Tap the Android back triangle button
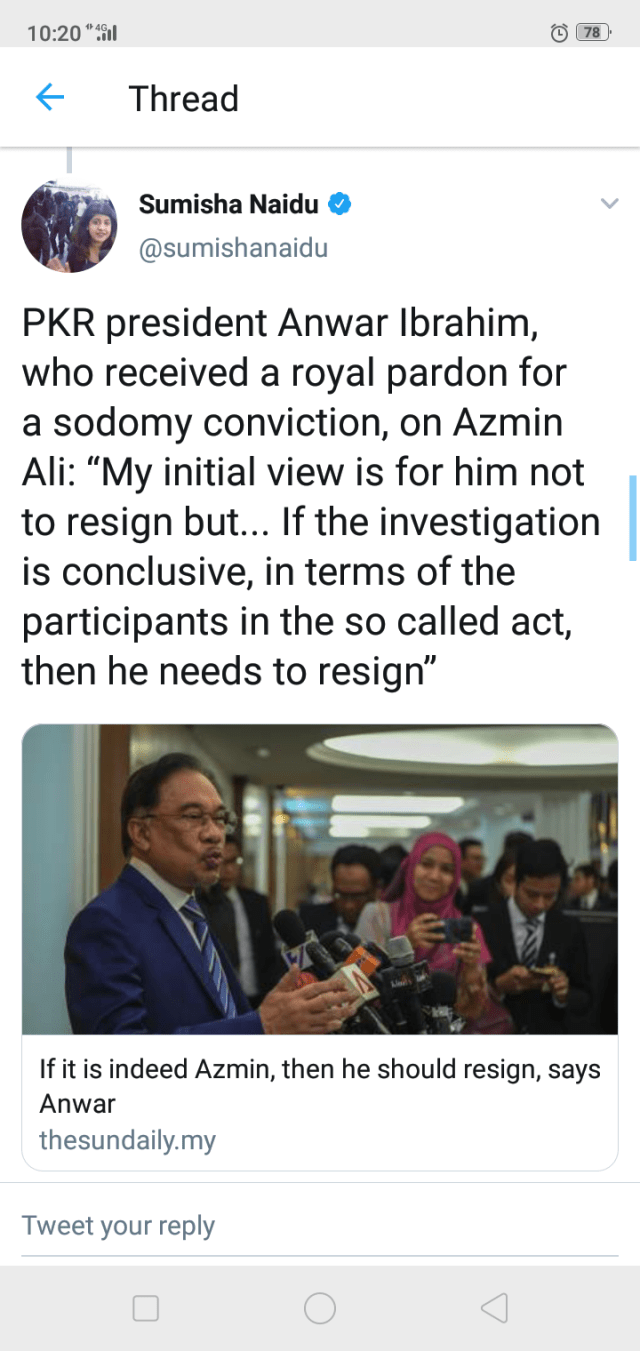 click(494, 1308)
